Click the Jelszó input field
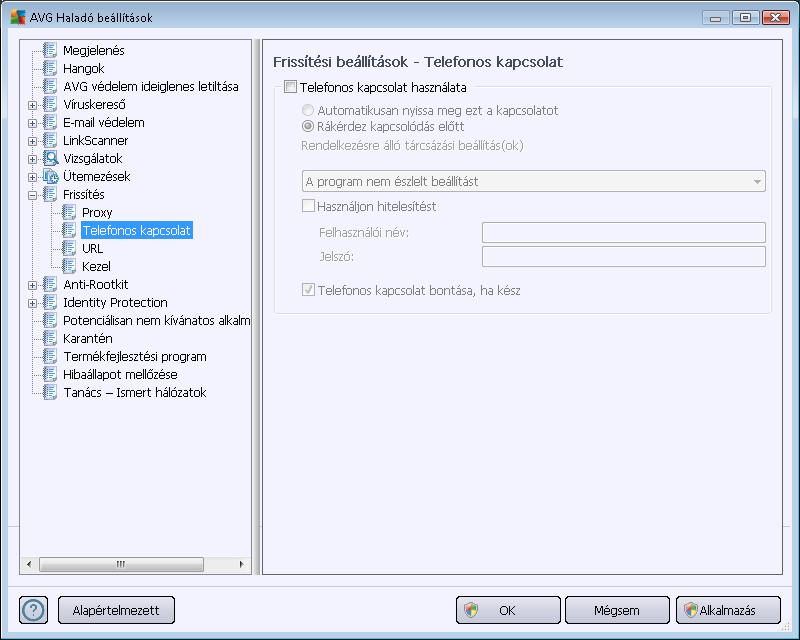The height and width of the screenshot is (640, 800). [x=623, y=256]
